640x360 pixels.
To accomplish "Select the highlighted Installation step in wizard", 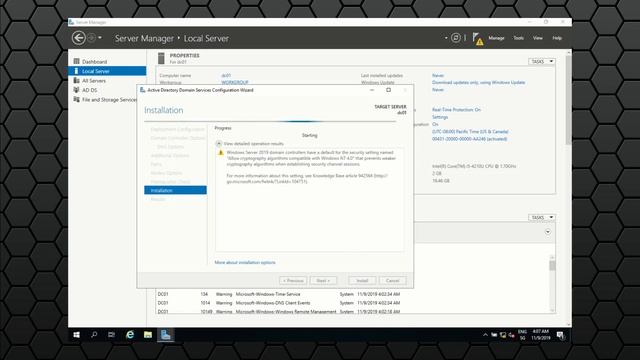I will click(175, 190).
